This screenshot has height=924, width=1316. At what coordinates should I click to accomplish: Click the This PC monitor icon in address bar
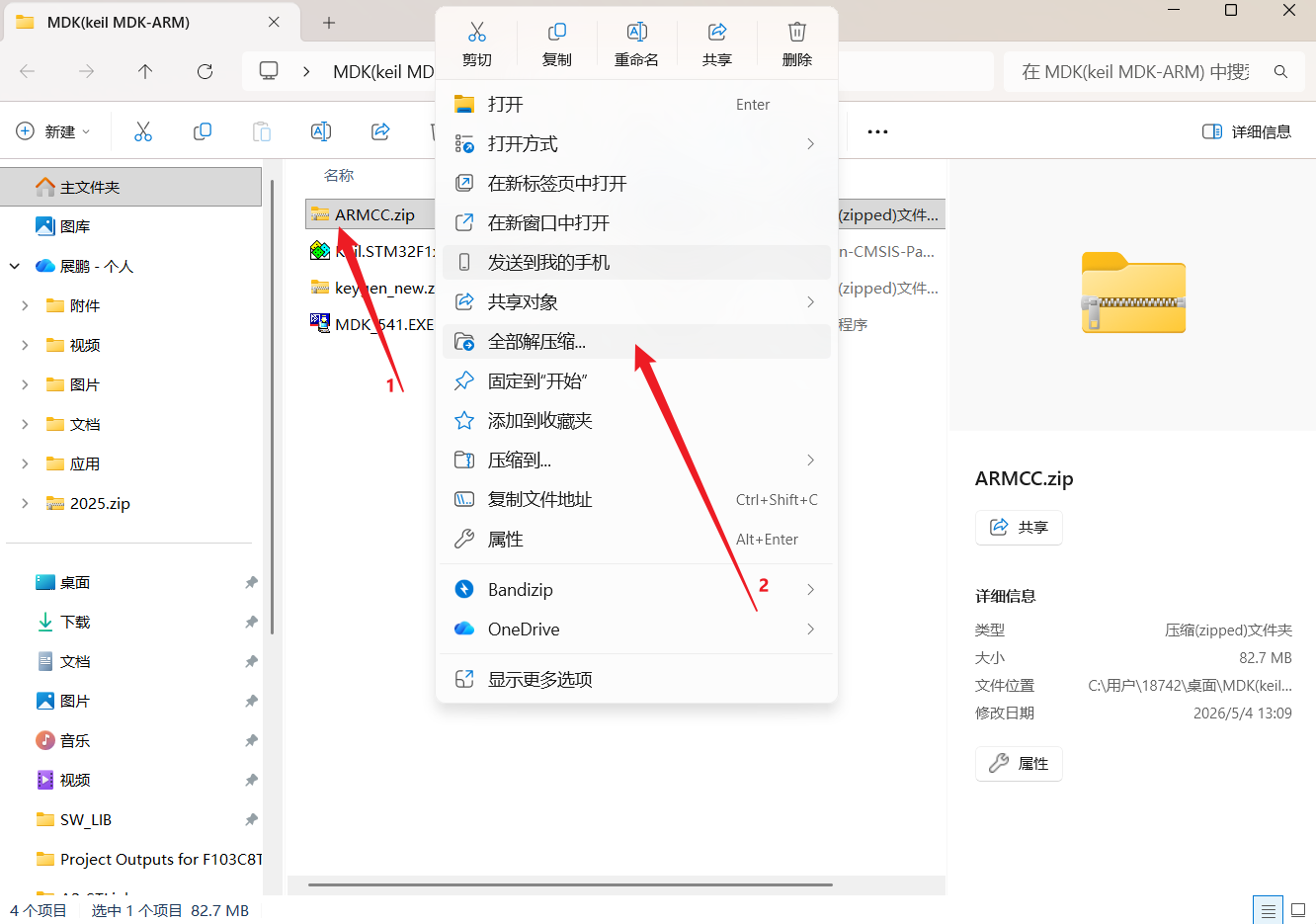pyautogui.click(x=269, y=71)
